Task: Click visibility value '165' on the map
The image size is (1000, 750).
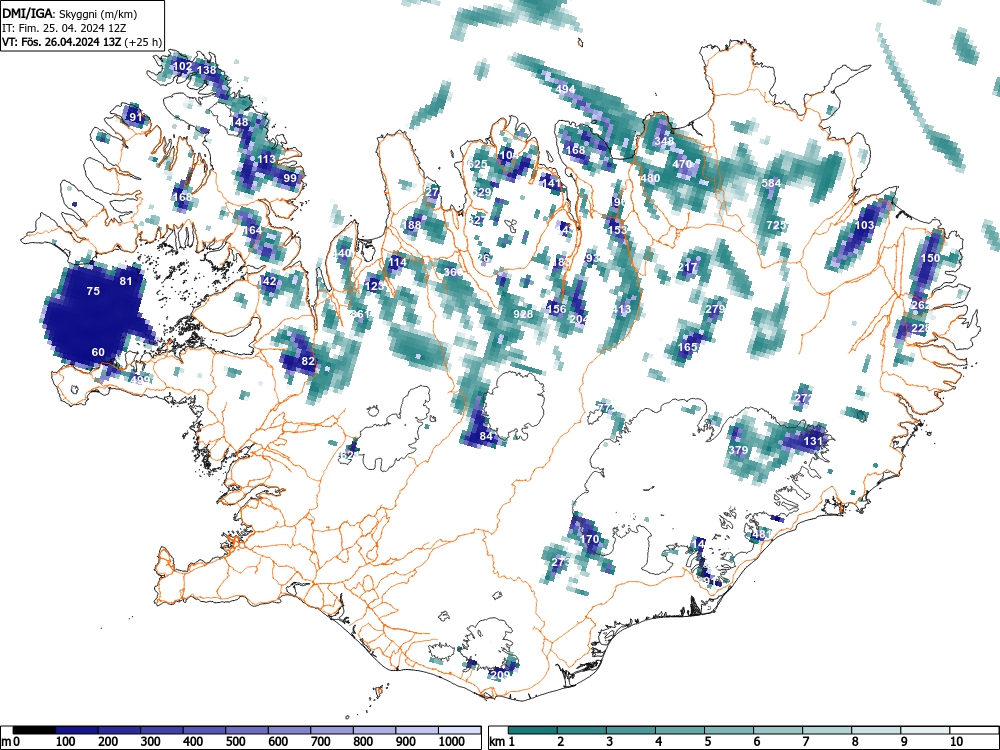Action: click(688, 347)
